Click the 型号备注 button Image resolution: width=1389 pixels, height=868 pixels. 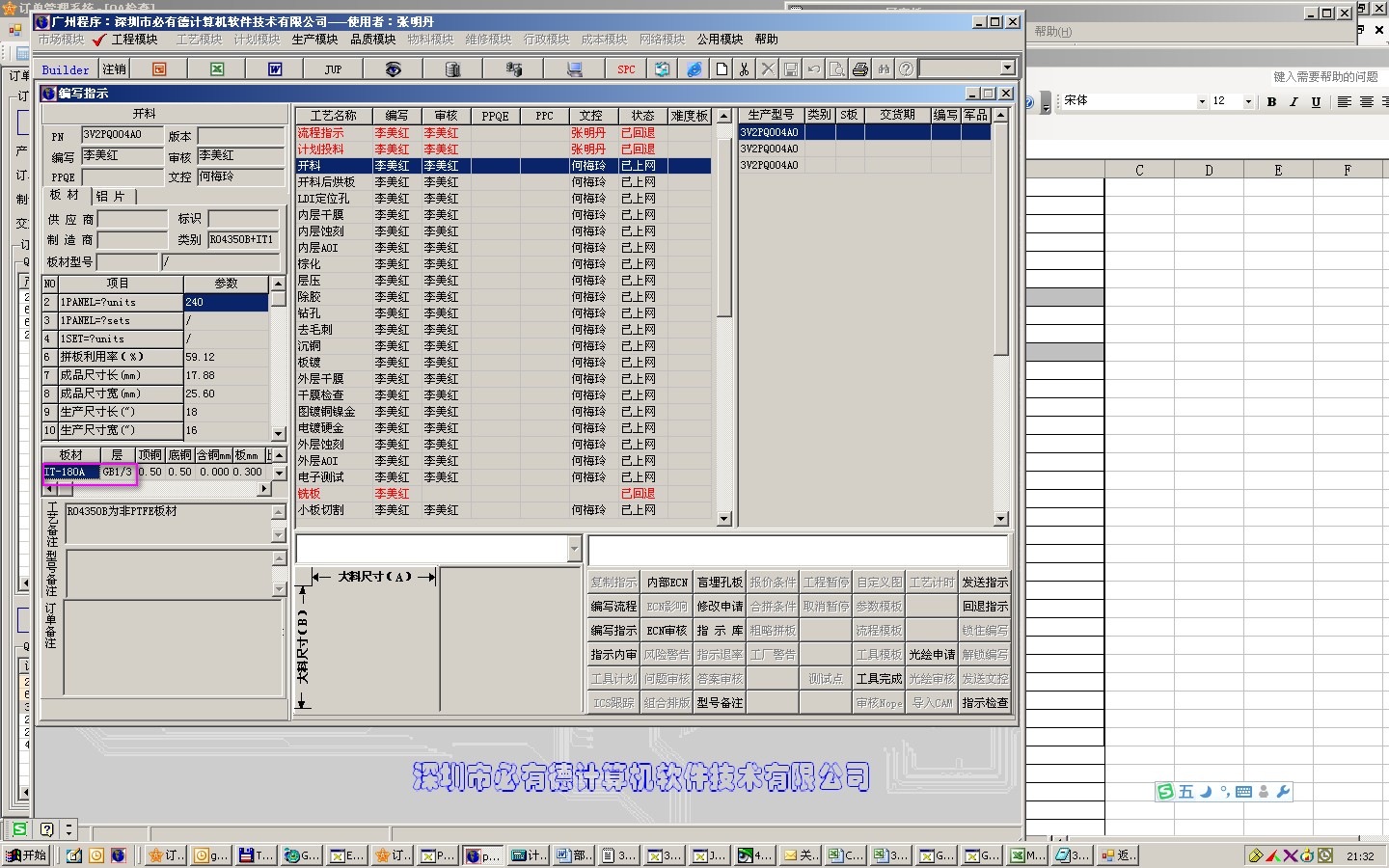(x=720, y=703)
